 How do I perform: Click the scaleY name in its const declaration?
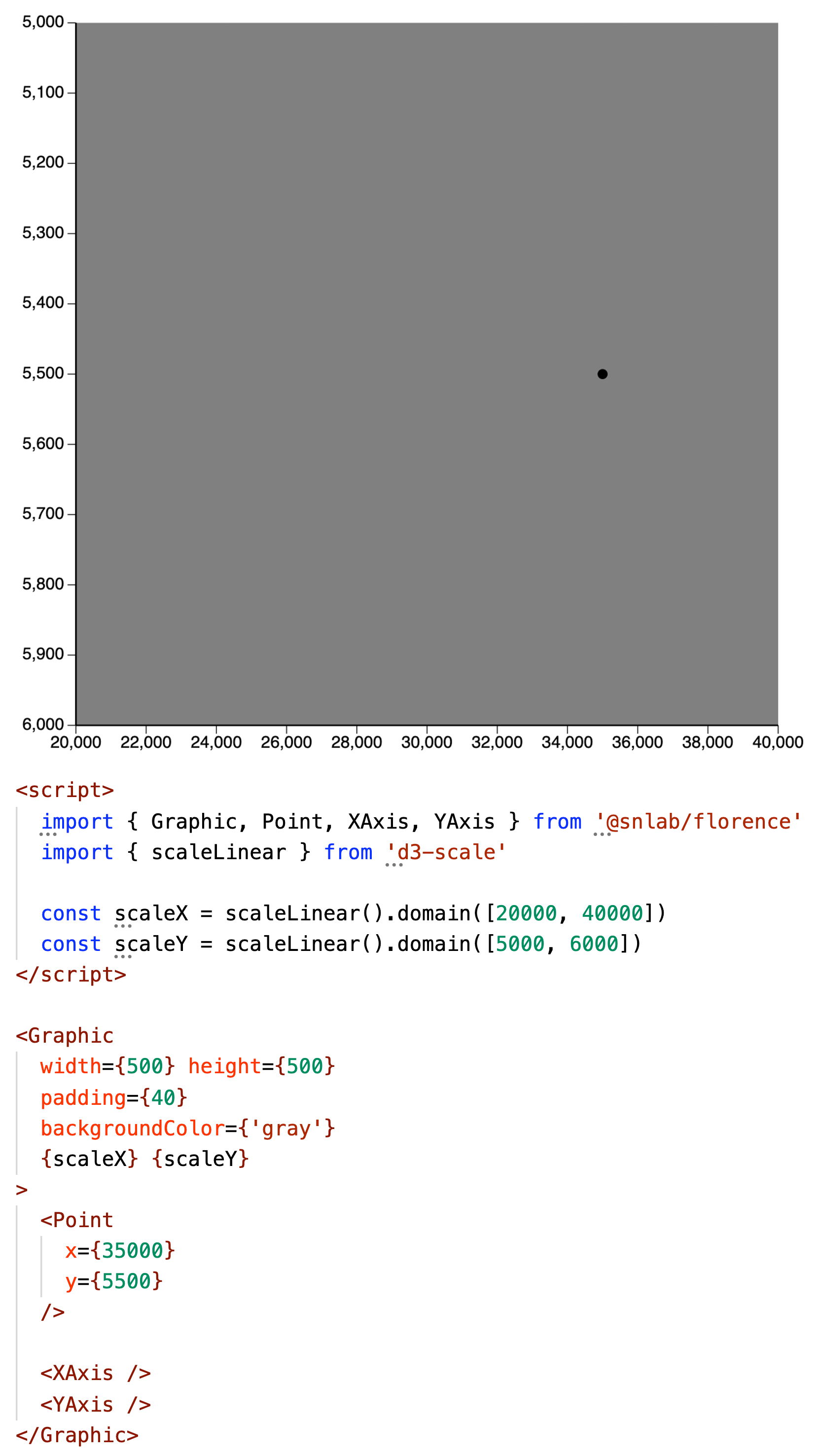point(151,944)
